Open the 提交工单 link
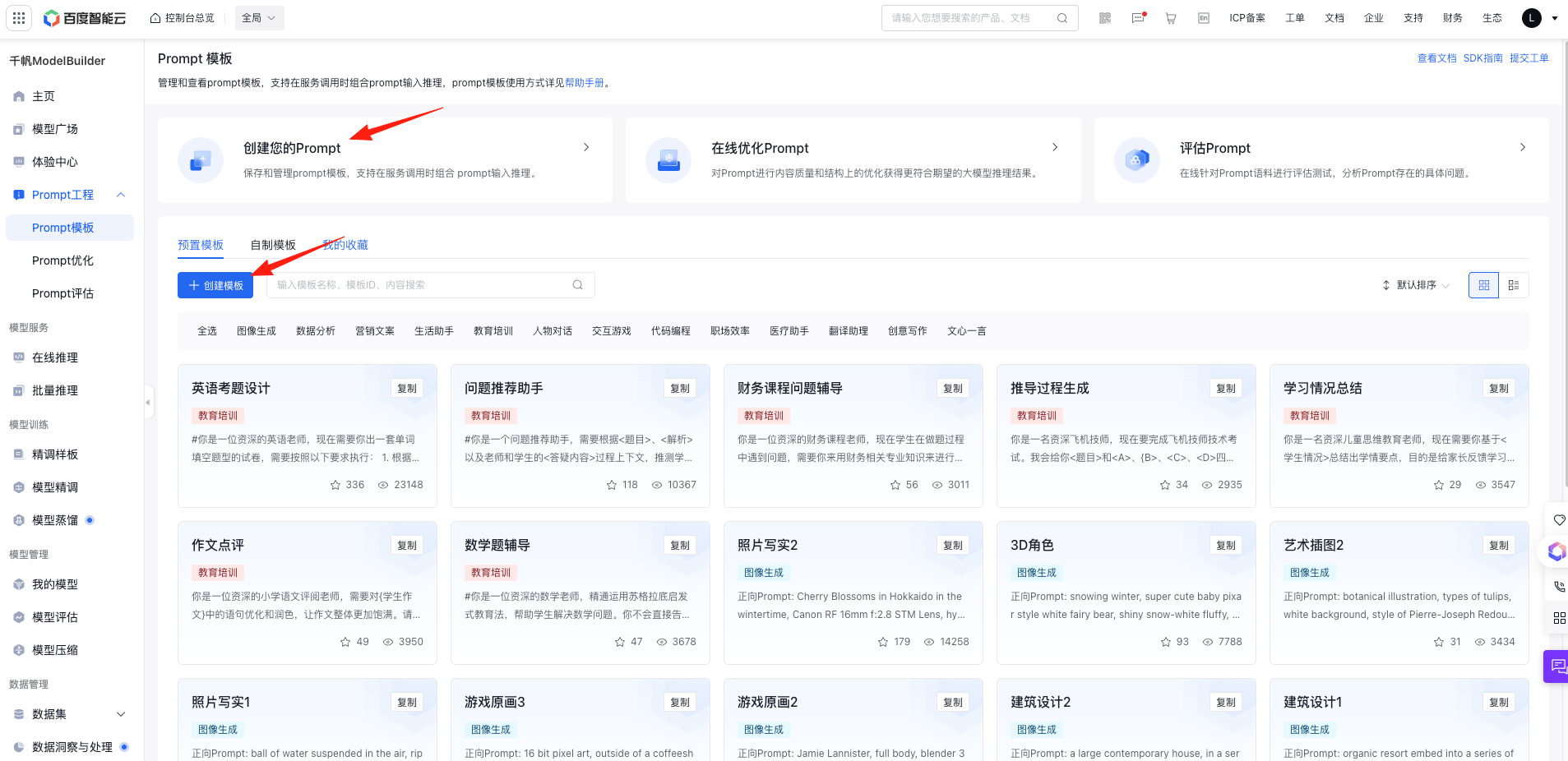 pos(1529,58)
